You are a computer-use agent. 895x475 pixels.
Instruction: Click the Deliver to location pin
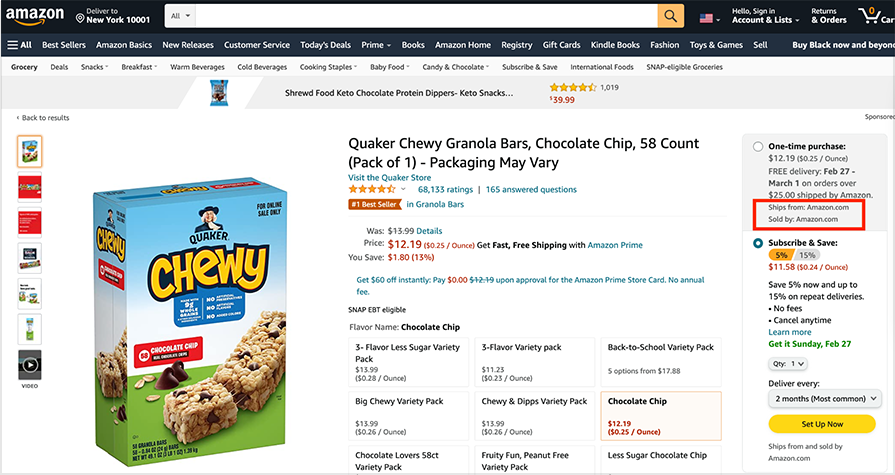click(x=80, y=18)
